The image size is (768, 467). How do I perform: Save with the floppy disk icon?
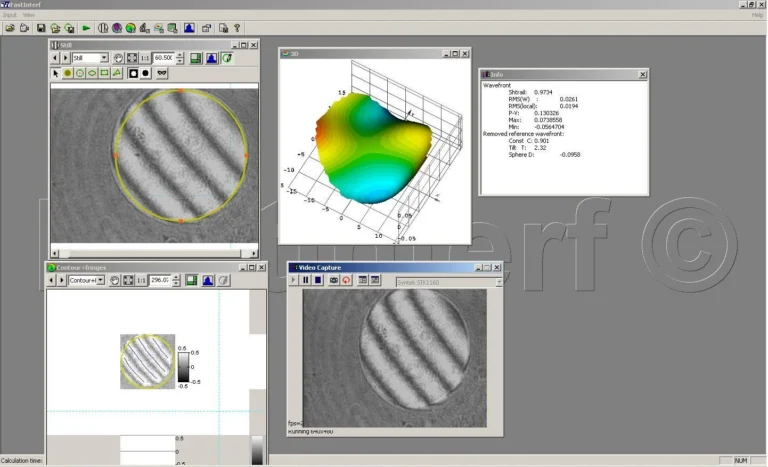click(41, 28)
